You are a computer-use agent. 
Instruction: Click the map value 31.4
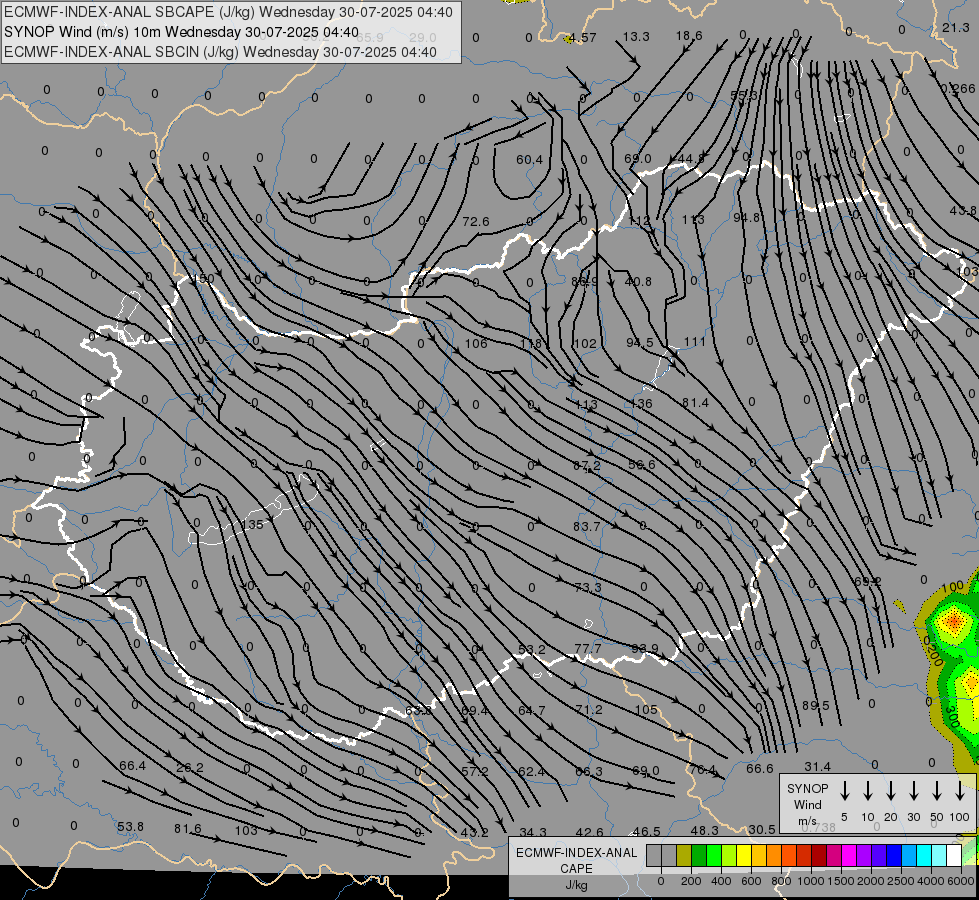coord(817,766)
